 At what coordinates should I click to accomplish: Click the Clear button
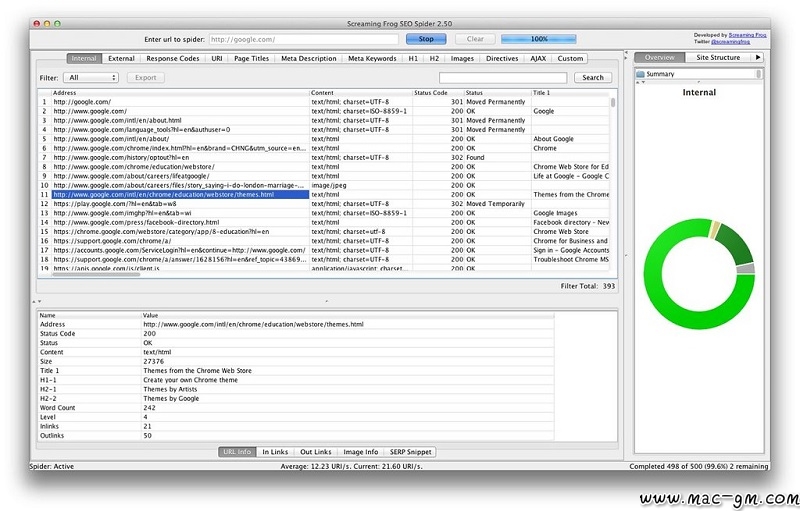(475, 39)
